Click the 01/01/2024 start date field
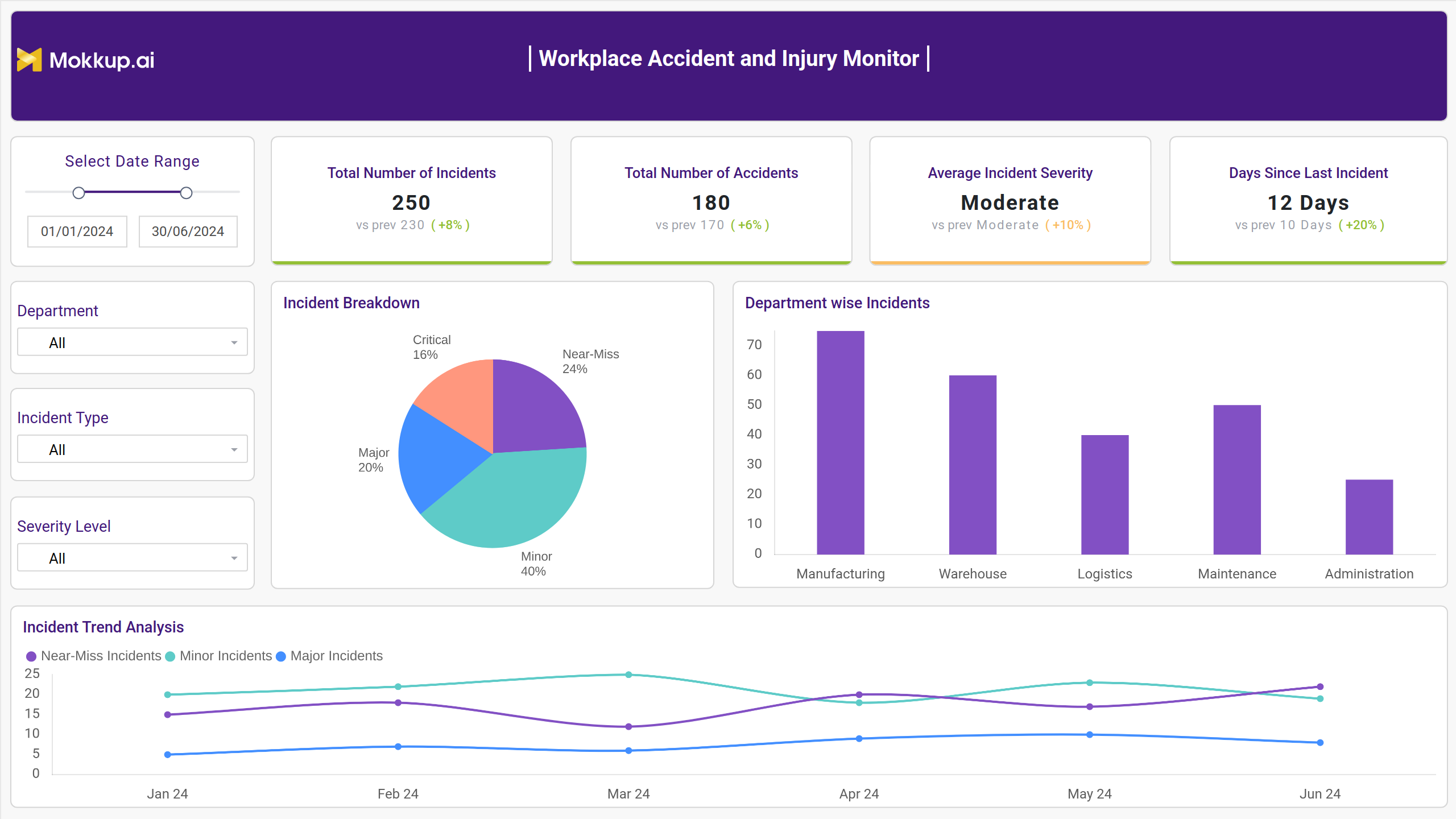 pyautogui.click(x=77, y=231)
